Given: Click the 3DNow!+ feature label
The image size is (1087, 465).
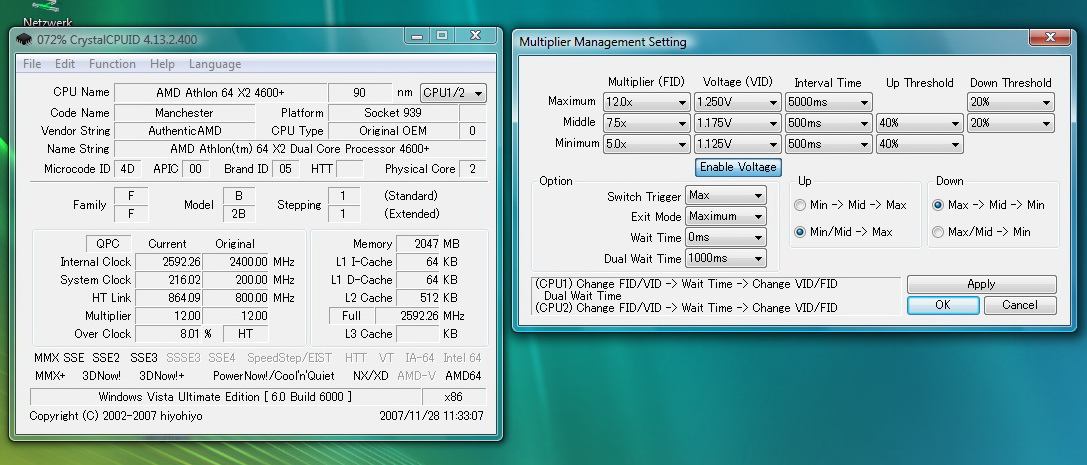Looking at the screenshot, I should click(x=162, y=376).
